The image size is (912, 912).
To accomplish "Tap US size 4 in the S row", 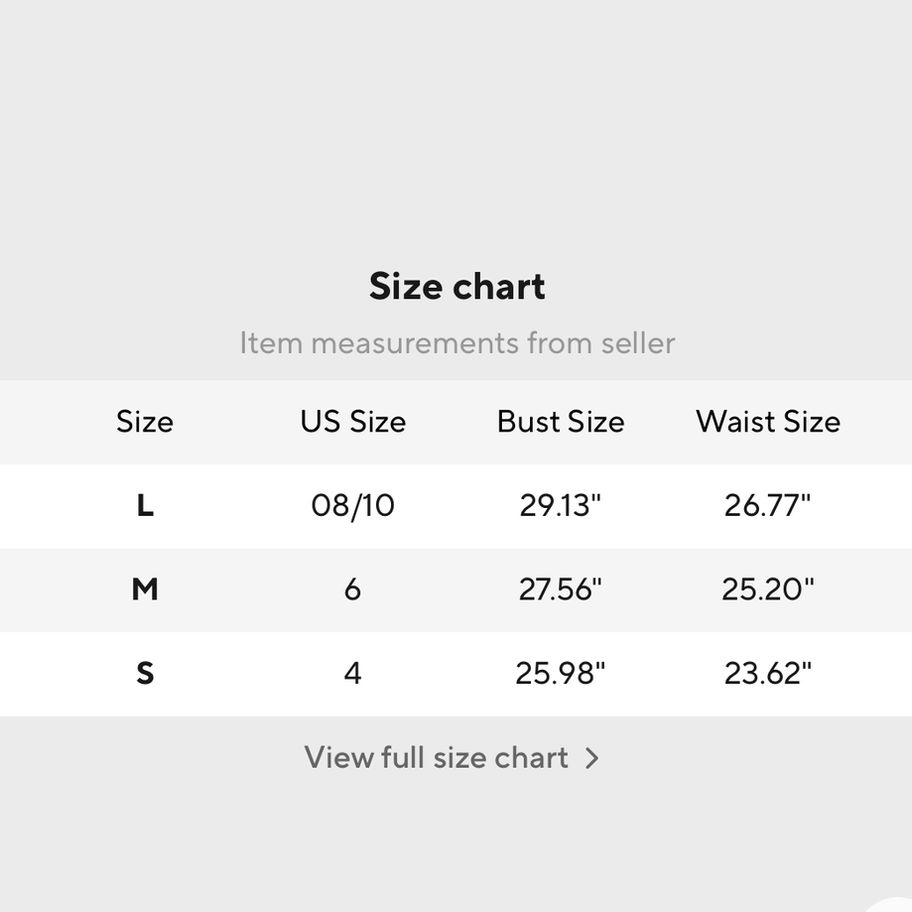I will click(x=352, y=673).
